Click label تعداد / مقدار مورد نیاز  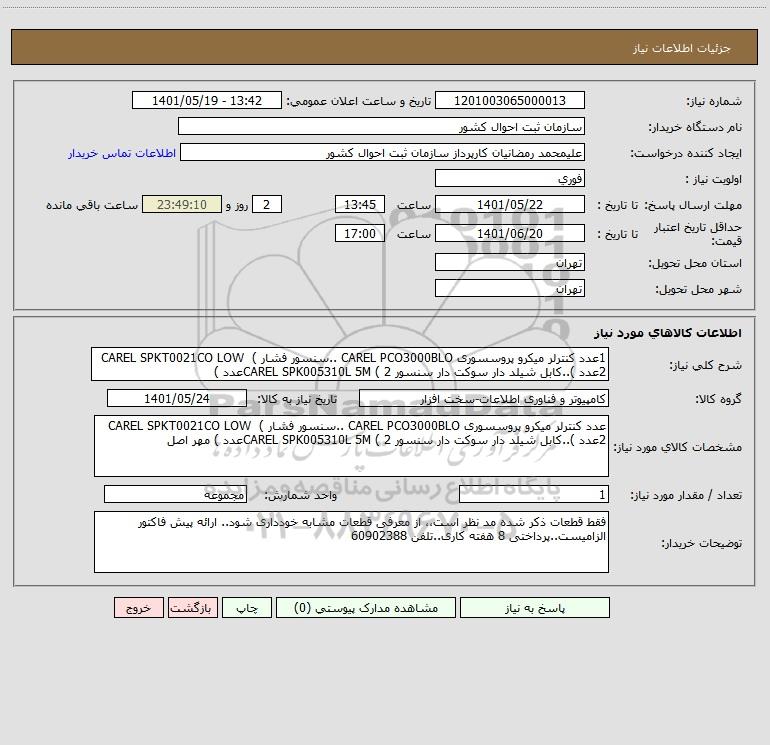tap(687, 496)
